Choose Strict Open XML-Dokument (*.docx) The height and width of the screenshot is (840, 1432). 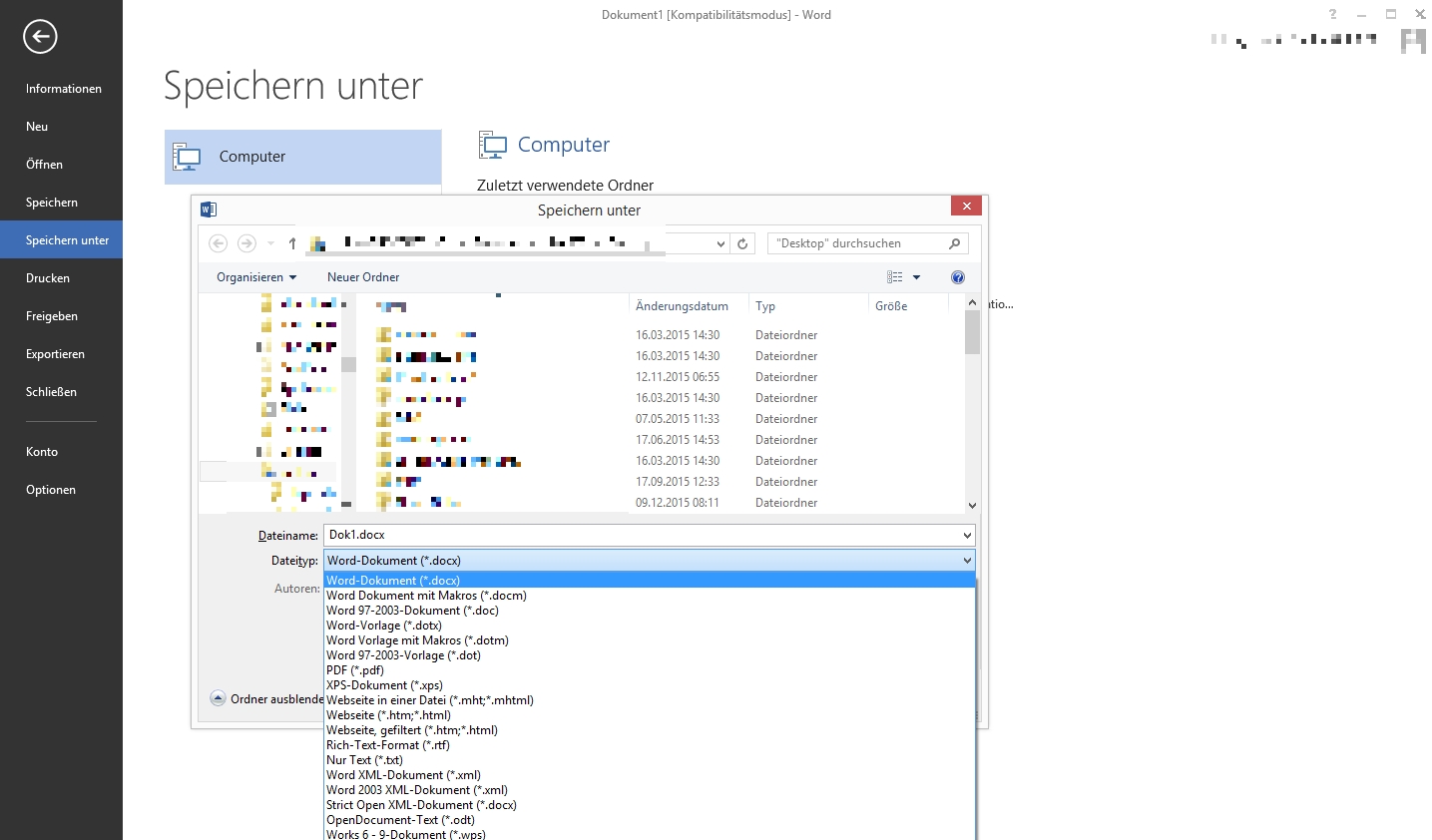(x=649, y=805)
